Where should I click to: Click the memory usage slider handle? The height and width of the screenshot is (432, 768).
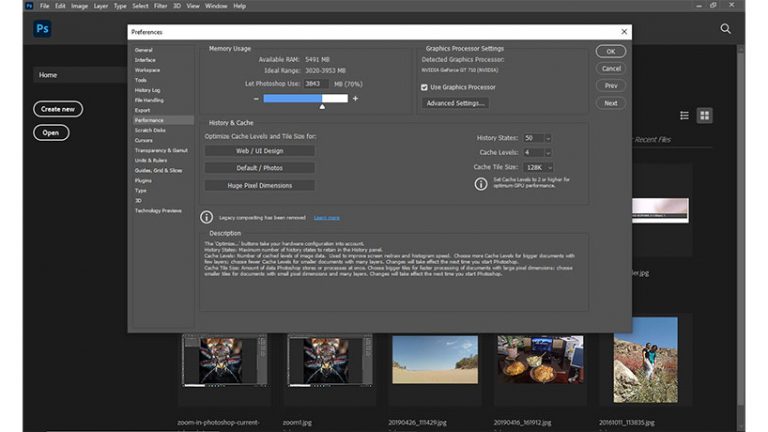point(322,106)
